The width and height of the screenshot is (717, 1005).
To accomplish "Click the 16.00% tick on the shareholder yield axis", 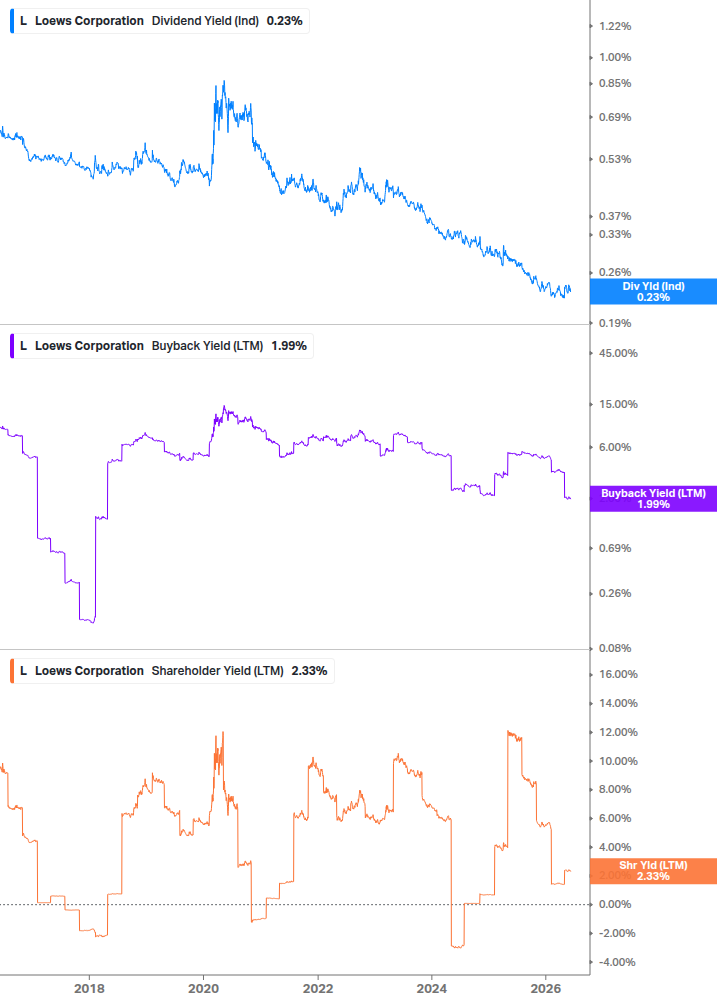I will click(x=618, y=674).
